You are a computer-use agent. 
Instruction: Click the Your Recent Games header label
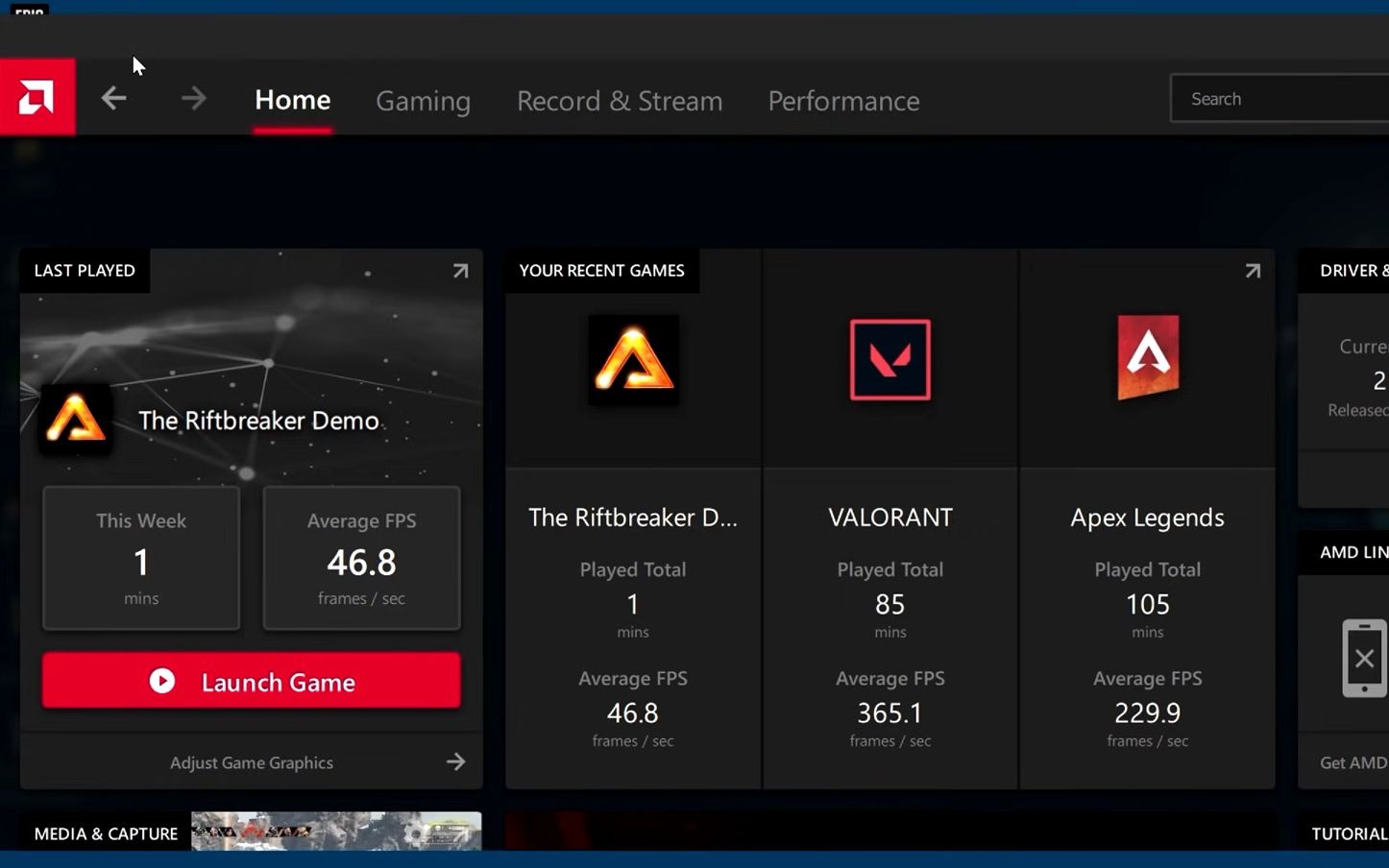coord(602,271)
